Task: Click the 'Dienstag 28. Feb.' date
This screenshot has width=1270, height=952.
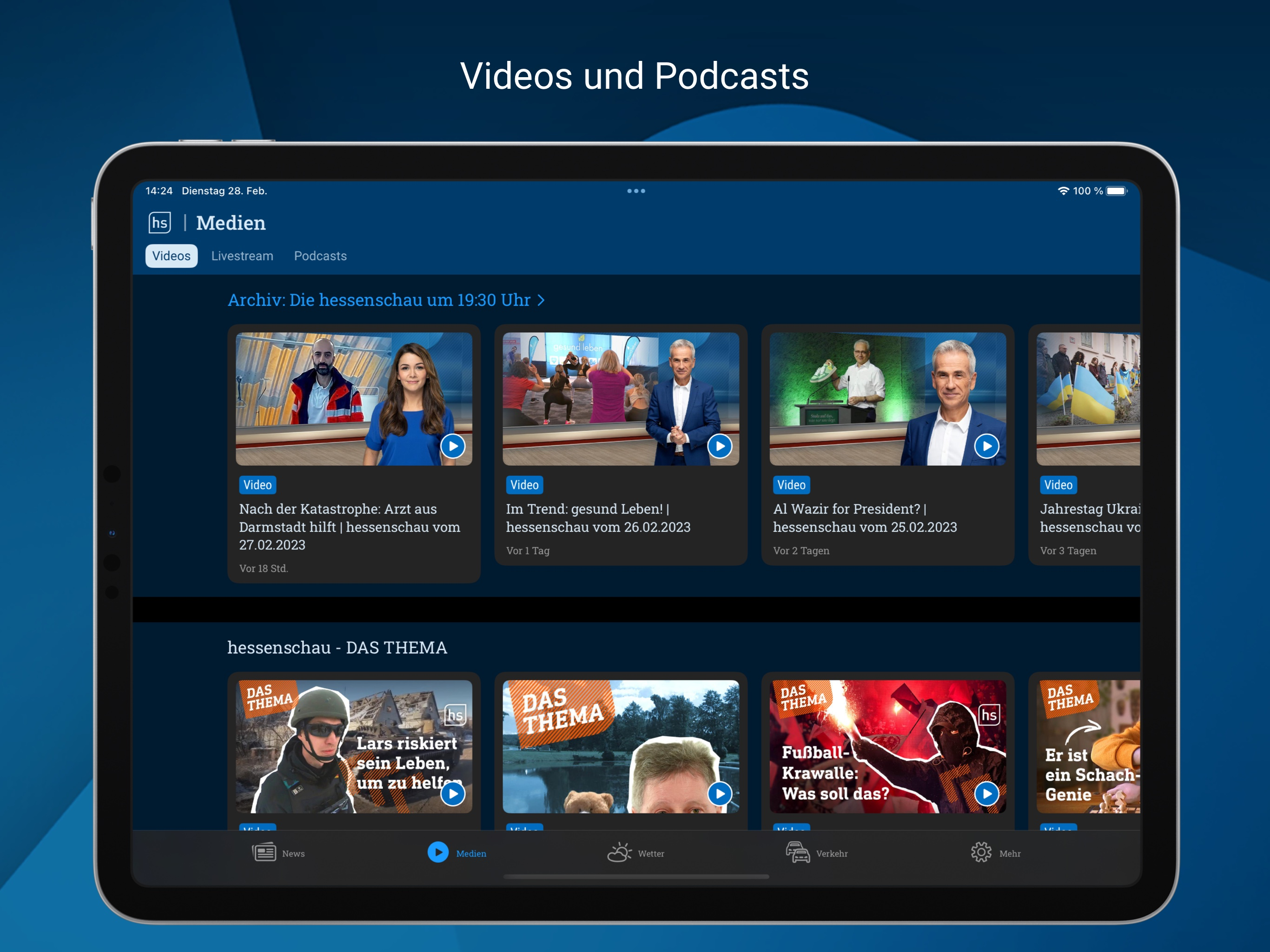Action: pyautogui.click(x=225, y=191)
